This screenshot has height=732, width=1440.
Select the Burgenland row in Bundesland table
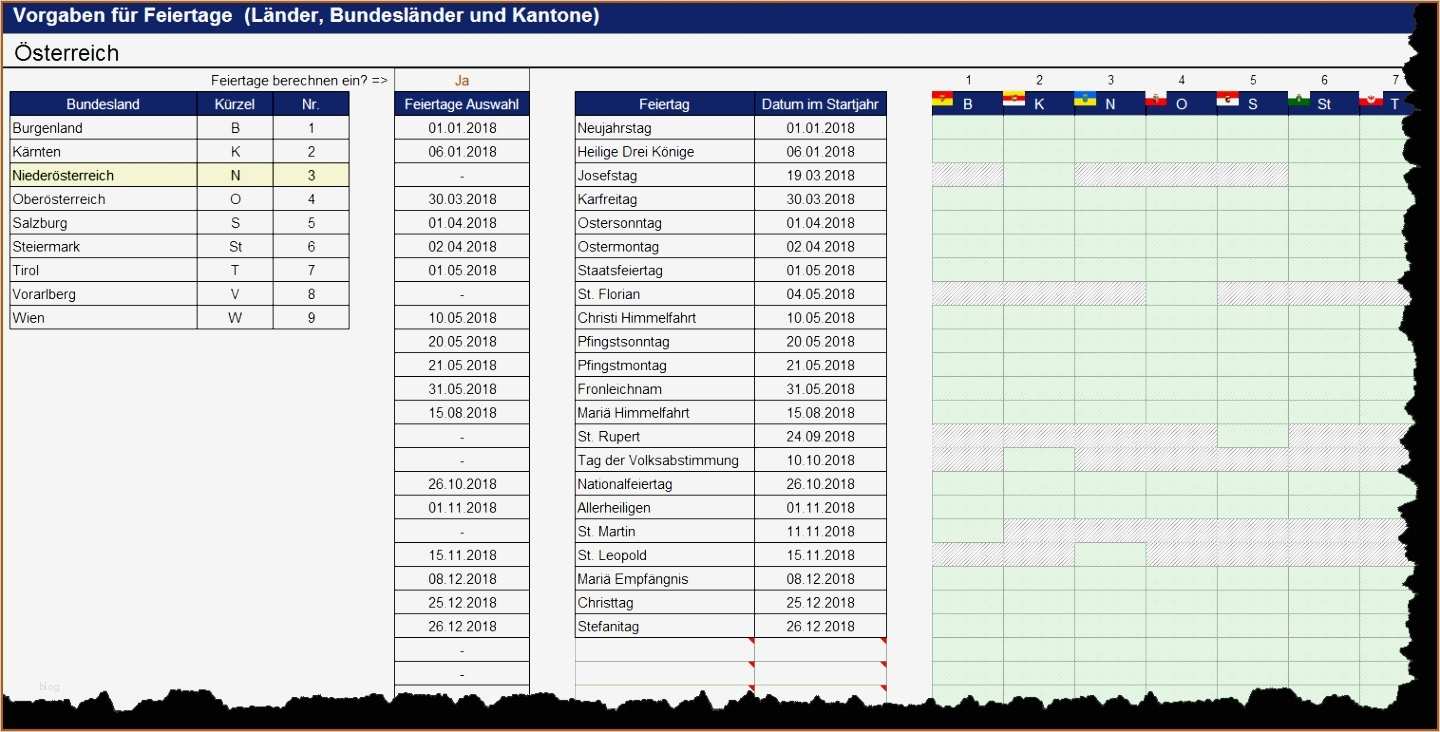click(x=179, y=128)
